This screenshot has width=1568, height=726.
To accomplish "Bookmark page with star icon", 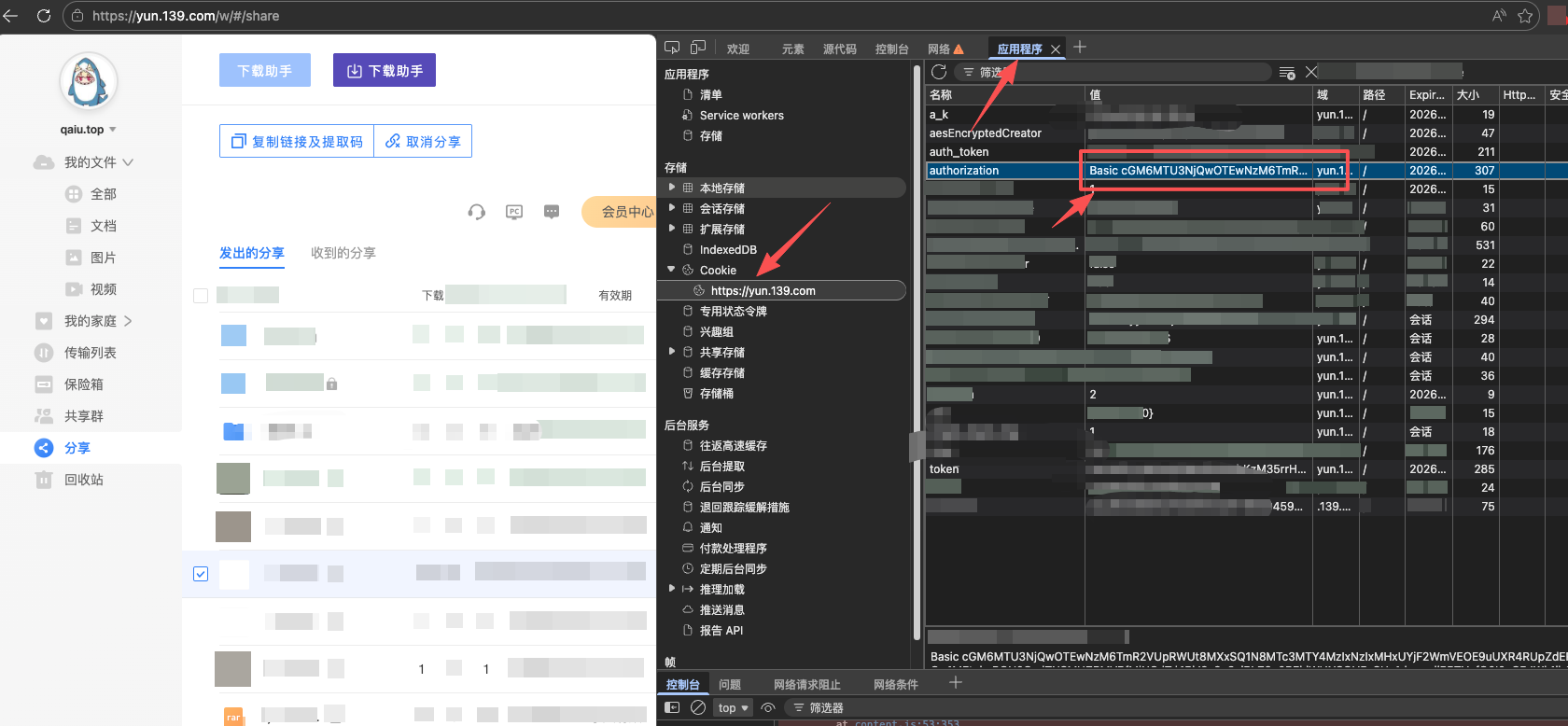I will (x=1525, y=16).
